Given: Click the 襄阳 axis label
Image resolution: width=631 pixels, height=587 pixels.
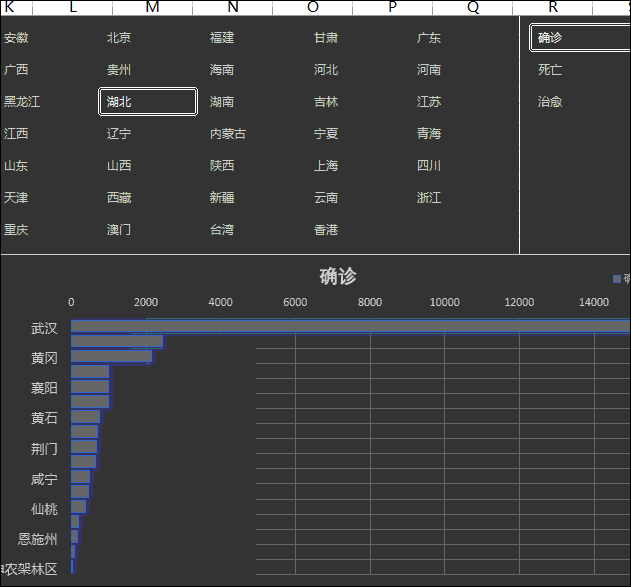Looking at the screenshot, I should pyautogui.click(x=44, y=388).
